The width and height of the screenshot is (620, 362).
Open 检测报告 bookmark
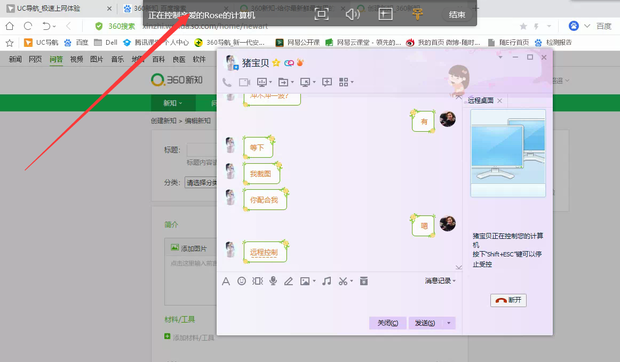pos(554,42)
